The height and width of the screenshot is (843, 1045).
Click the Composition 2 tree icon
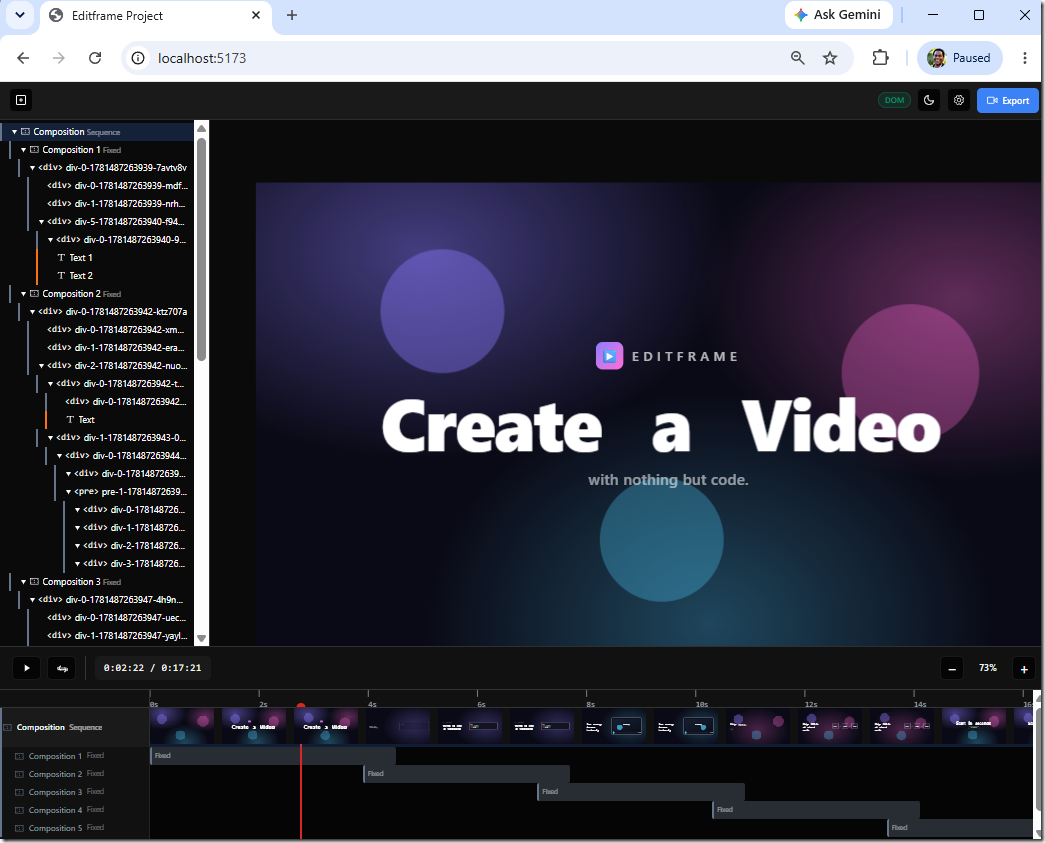coord(35,294)
